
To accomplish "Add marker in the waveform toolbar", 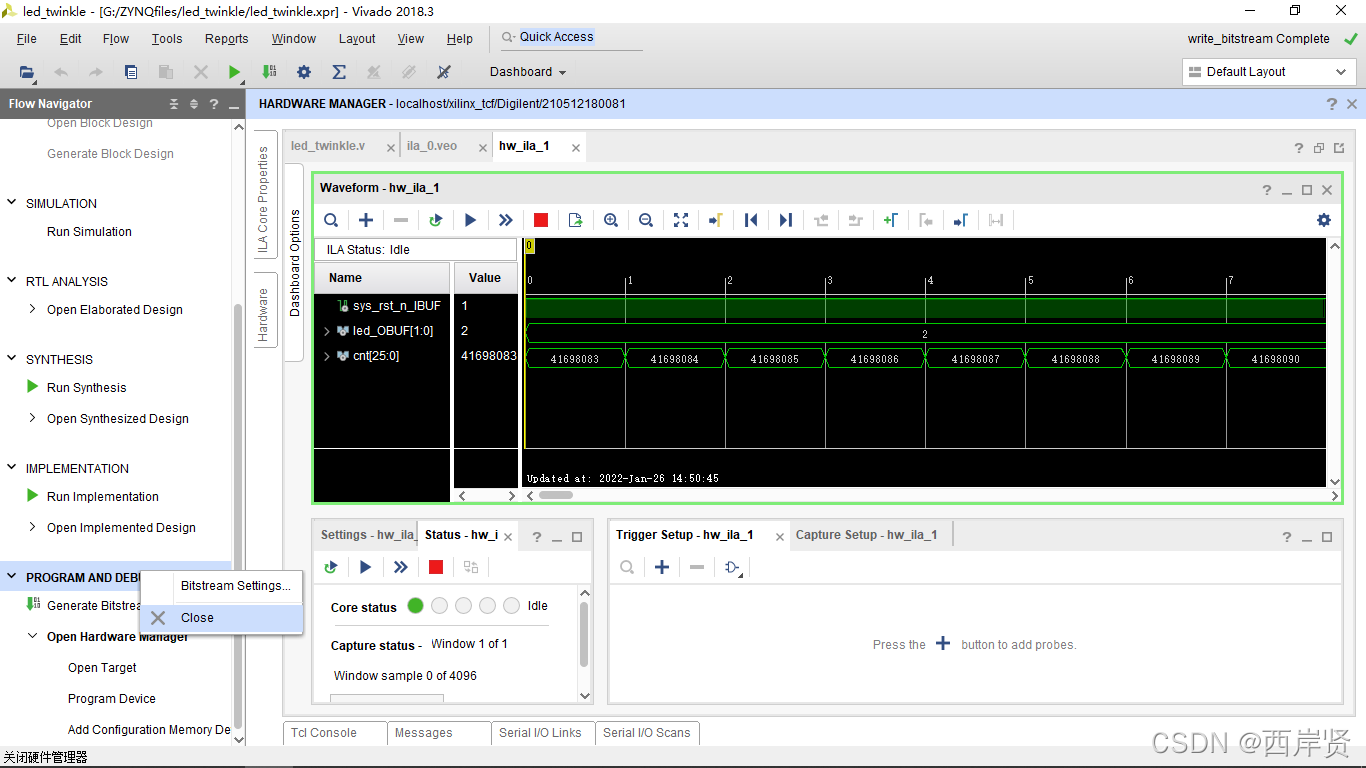I will 891,220.
